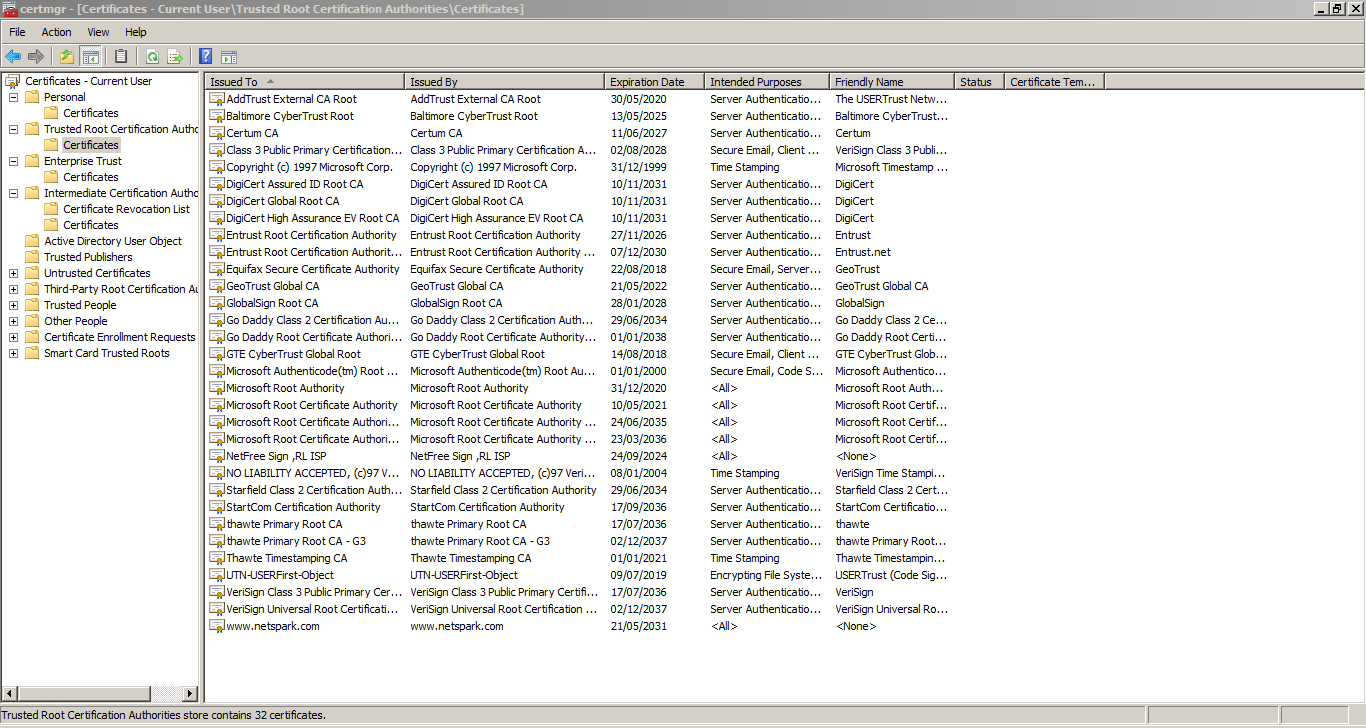Screen dimensions: 1366x728
Task: Select the DigiCert High Assurance EV Root CA certificate
Action: (312, 218)
